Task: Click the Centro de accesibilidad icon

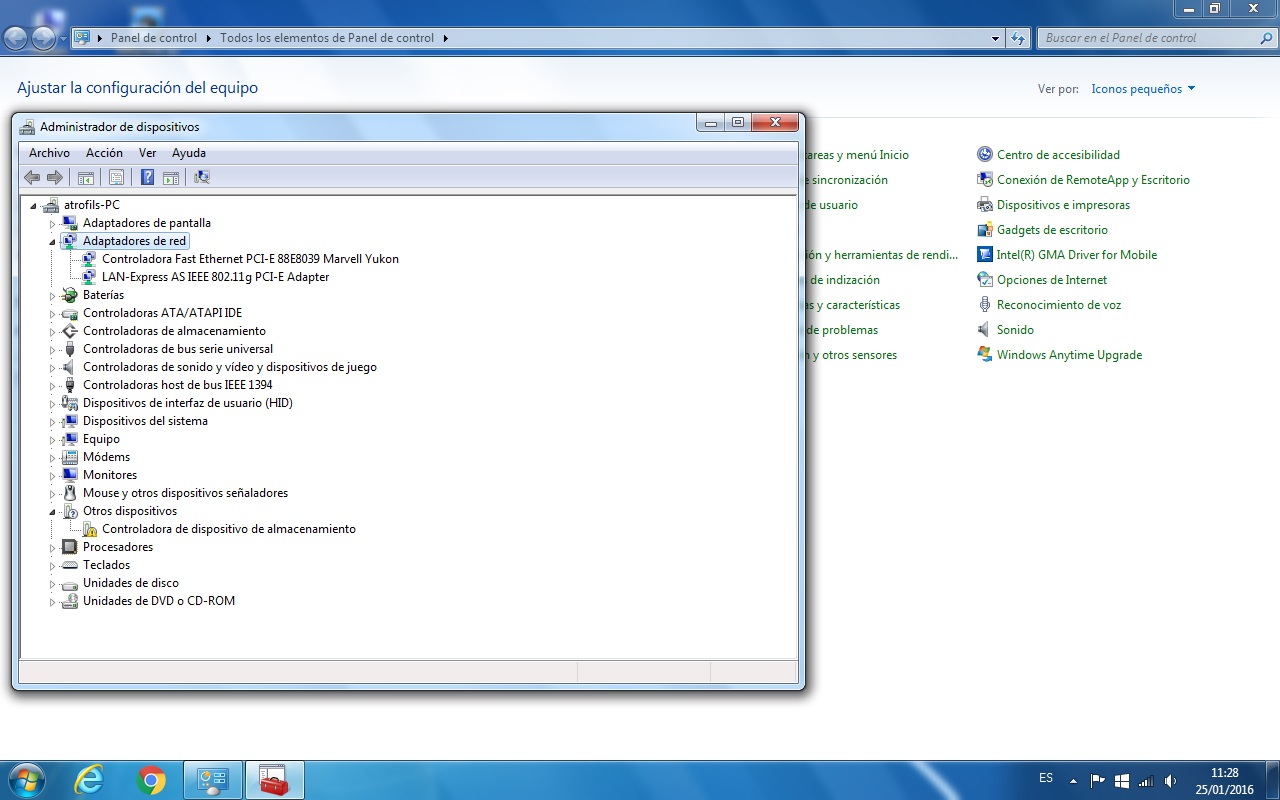Action: tap(985, 155)
